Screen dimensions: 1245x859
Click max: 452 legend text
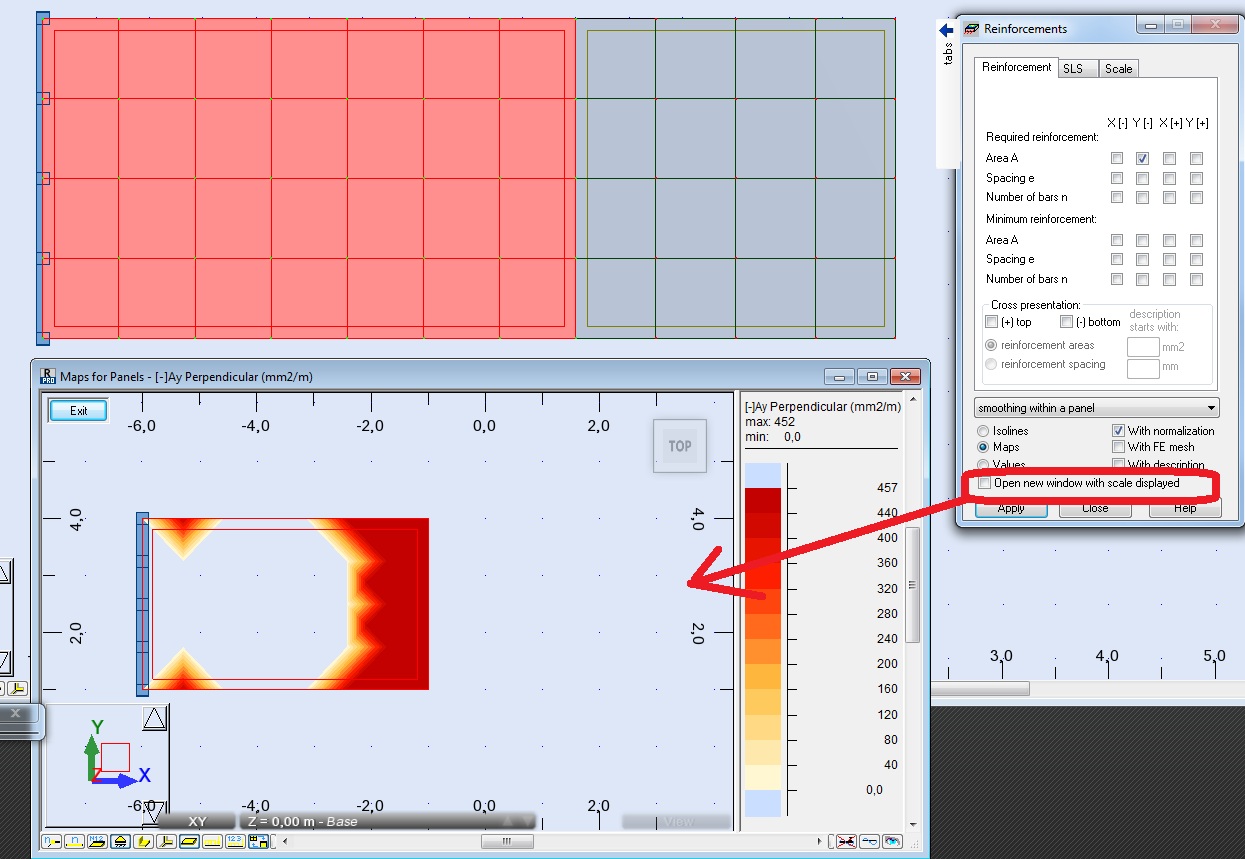click(769, 421)
